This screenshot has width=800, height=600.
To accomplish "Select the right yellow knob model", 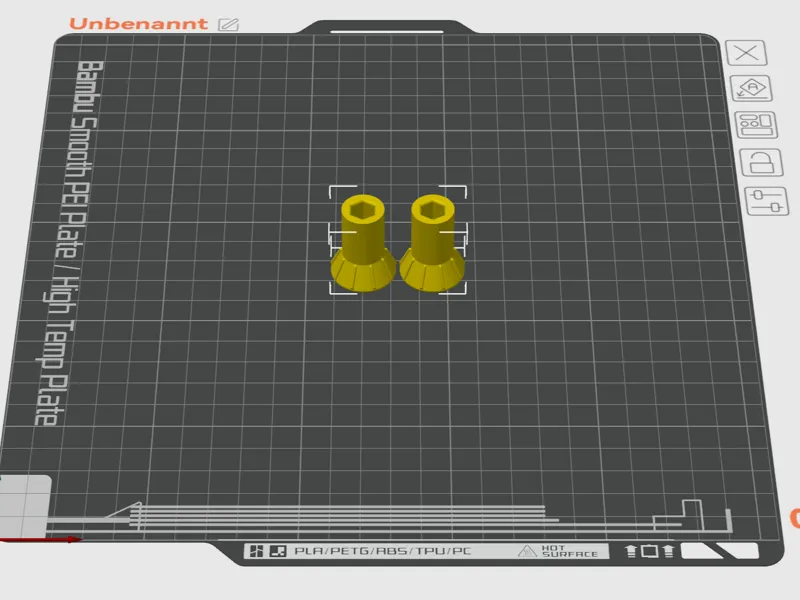I will [x=432, y=243].
